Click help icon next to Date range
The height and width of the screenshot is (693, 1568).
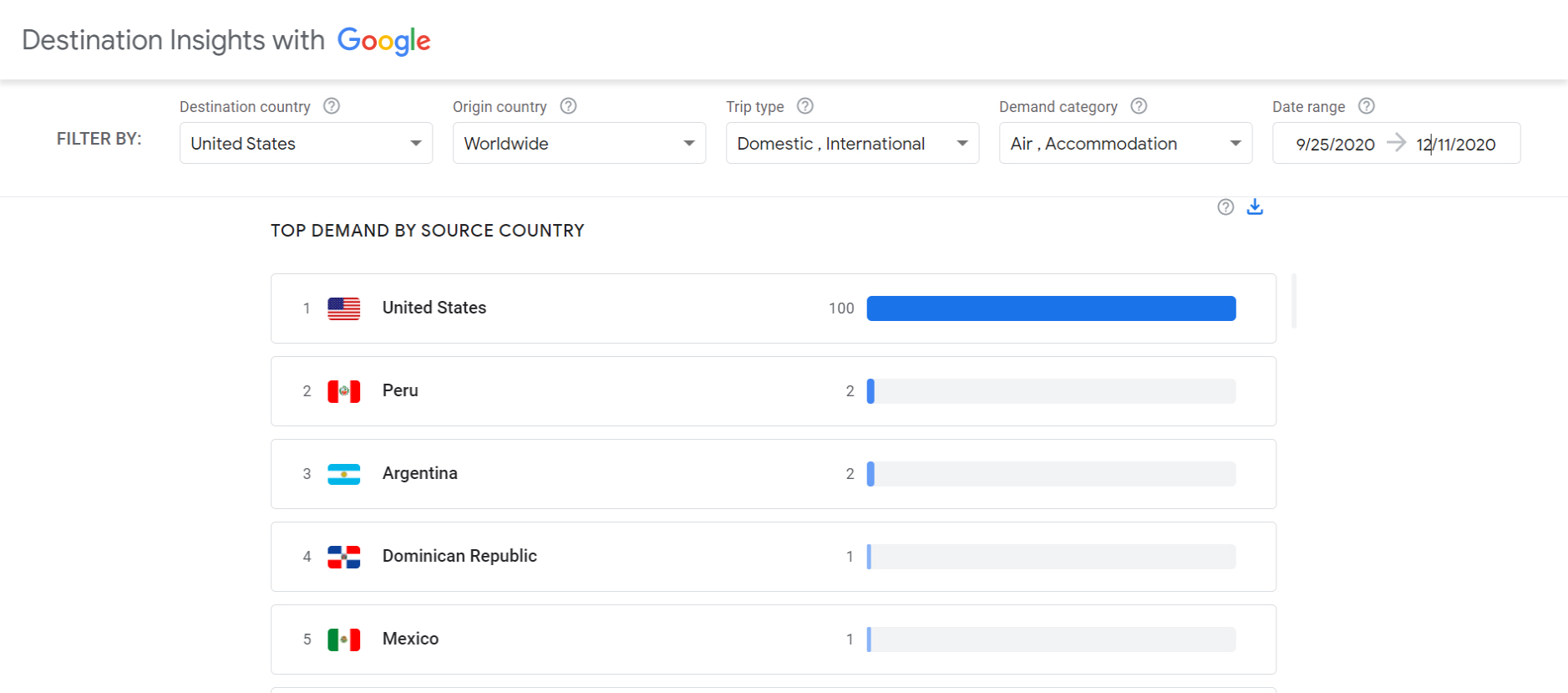coord(1366,106)
